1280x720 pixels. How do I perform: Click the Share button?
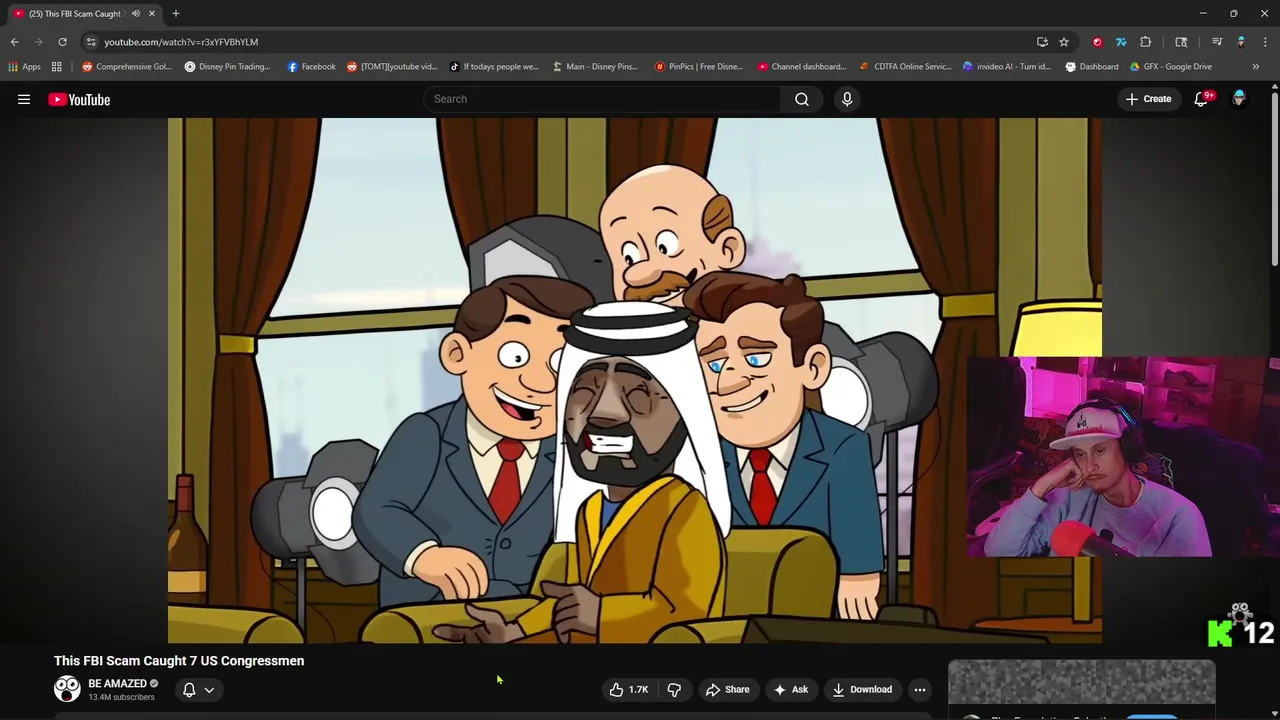point(727,689)
